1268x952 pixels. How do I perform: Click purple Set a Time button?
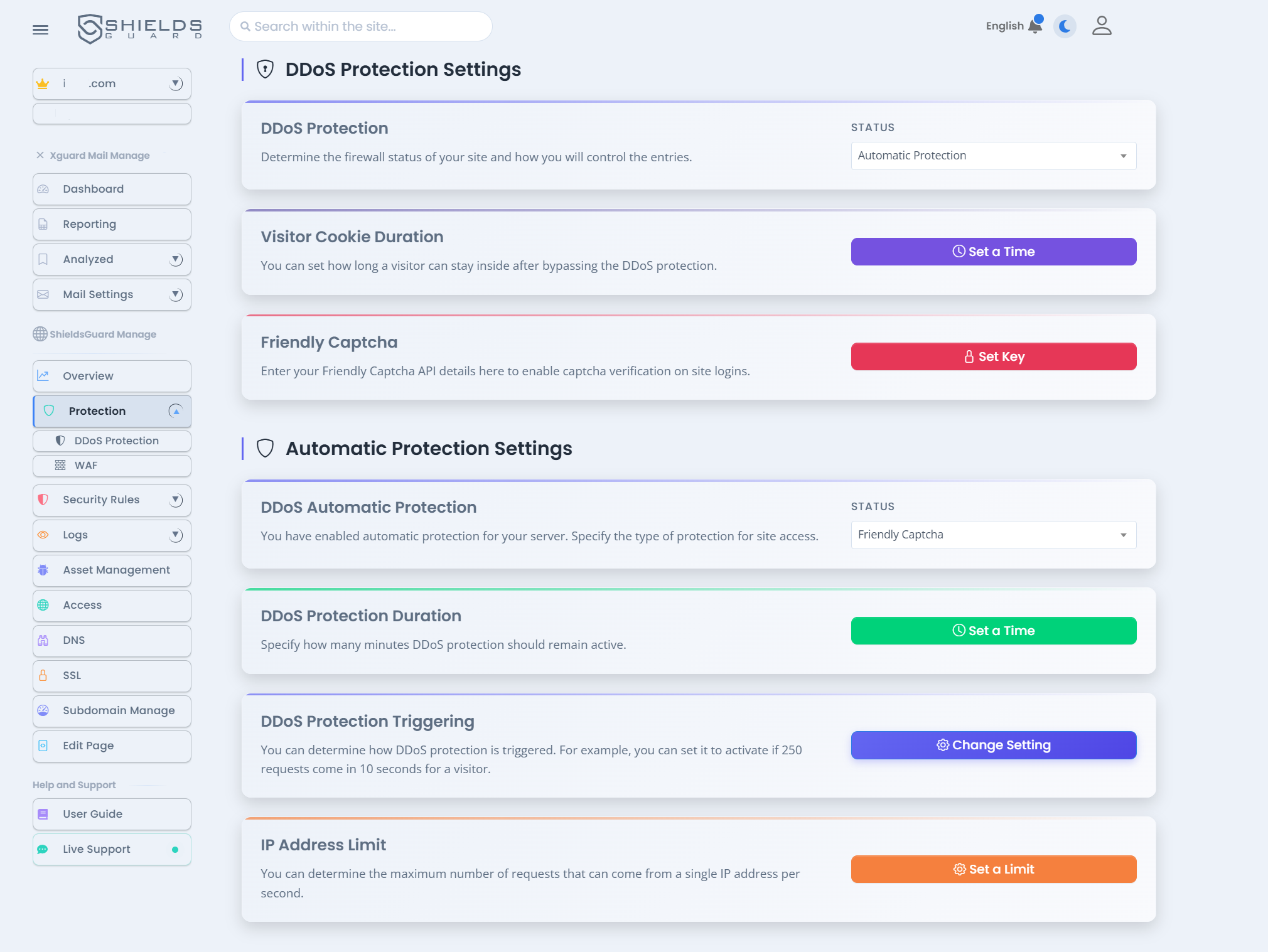[993, 252]
